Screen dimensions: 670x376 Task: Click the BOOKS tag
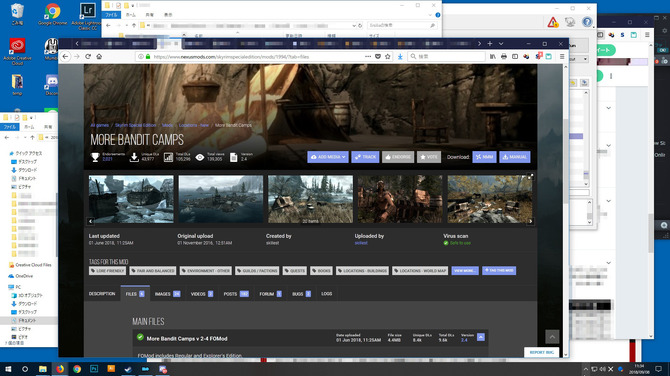point(321,270)
